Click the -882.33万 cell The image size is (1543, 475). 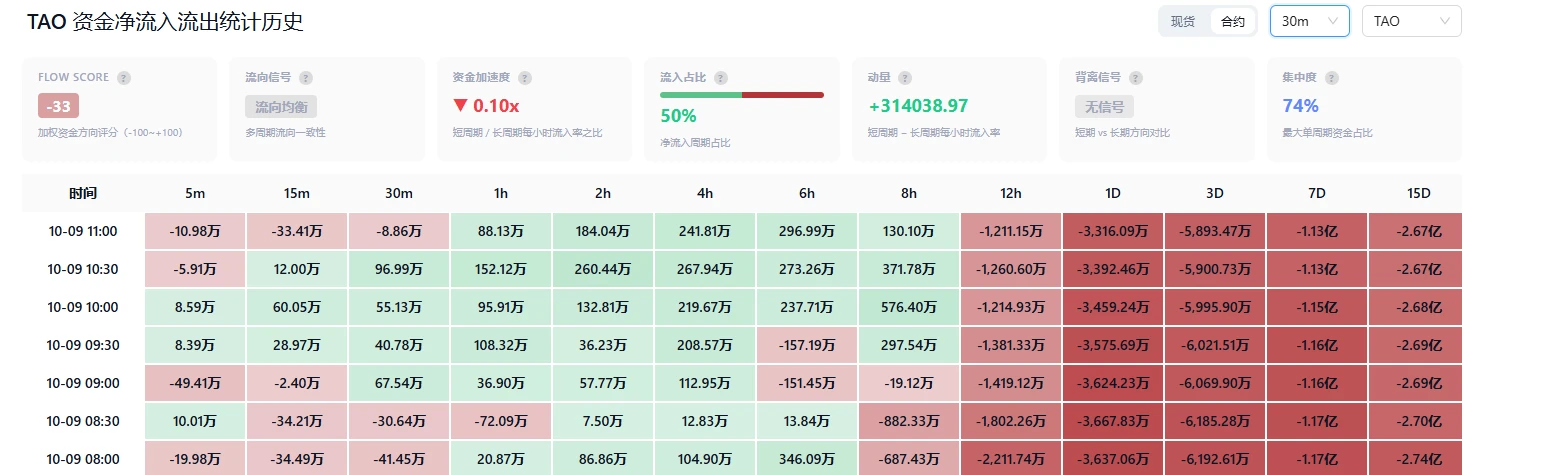909,421
